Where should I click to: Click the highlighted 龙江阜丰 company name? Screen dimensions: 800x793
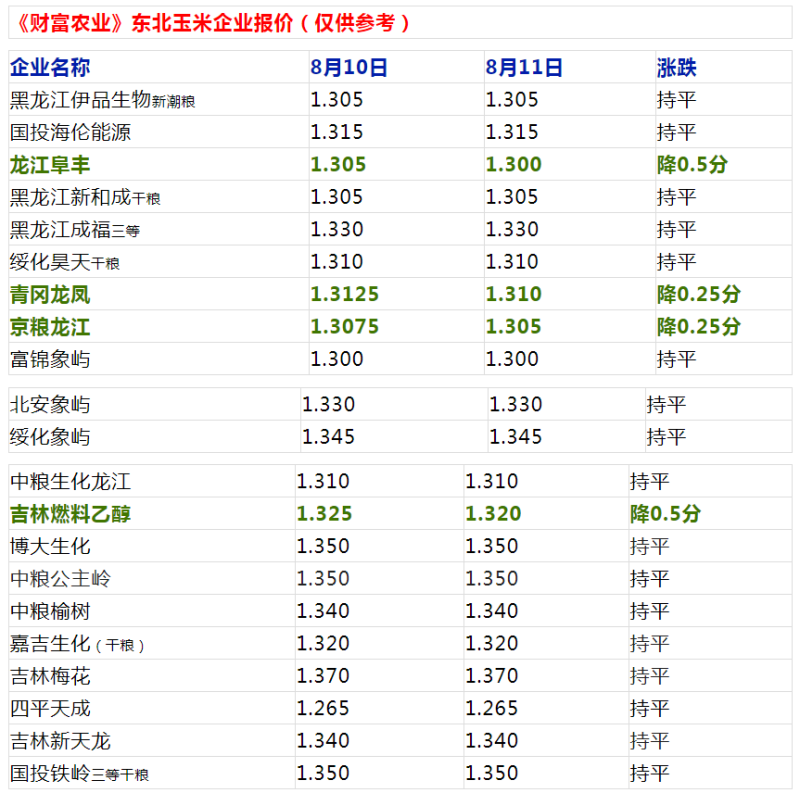click(x=50, y=165)
